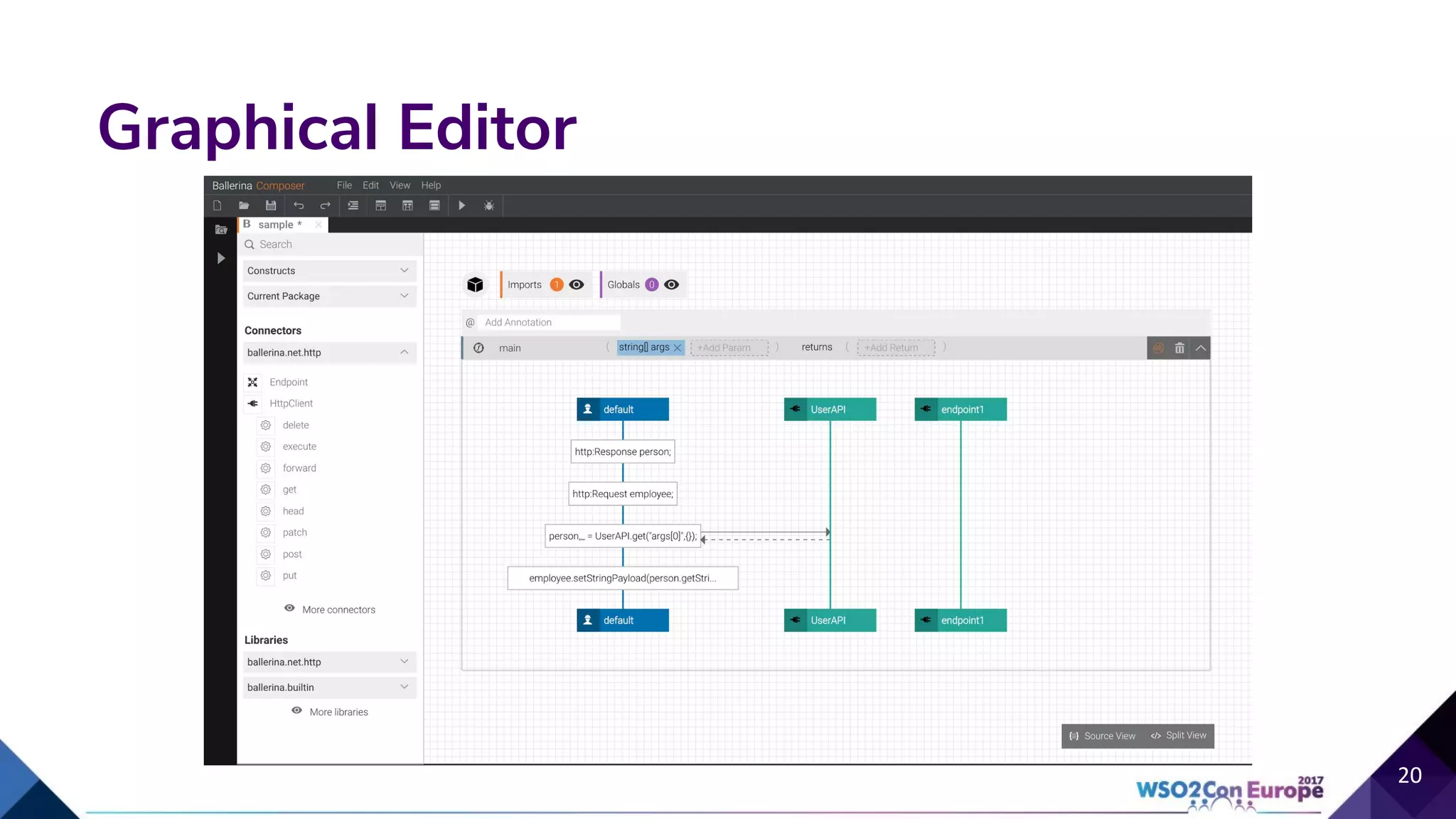Screen dimensions: 1456x819
Task: Open the run panel sidebar arrow
Action: 220,258
